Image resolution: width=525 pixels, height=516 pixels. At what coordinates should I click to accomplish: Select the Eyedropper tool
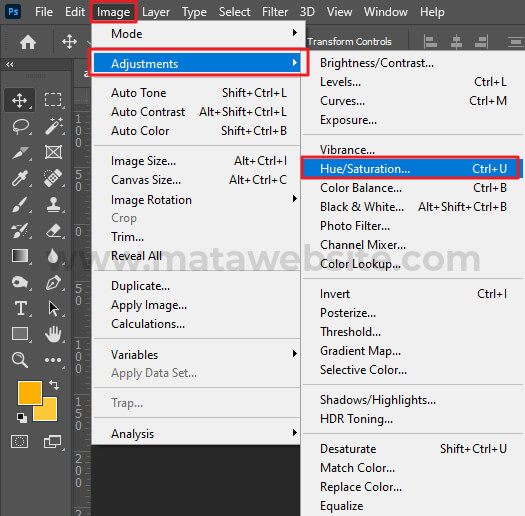20,178
